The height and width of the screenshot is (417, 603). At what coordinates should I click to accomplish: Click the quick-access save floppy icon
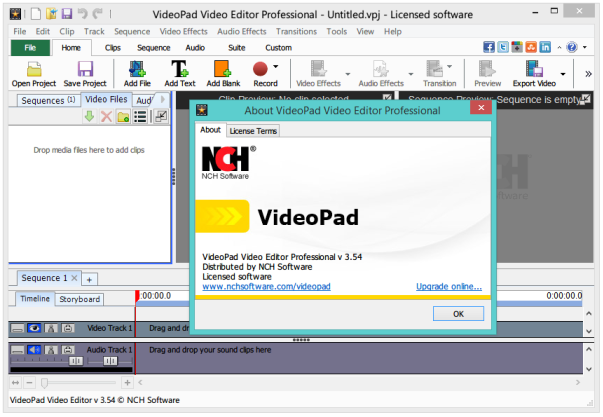coord(67,14)
